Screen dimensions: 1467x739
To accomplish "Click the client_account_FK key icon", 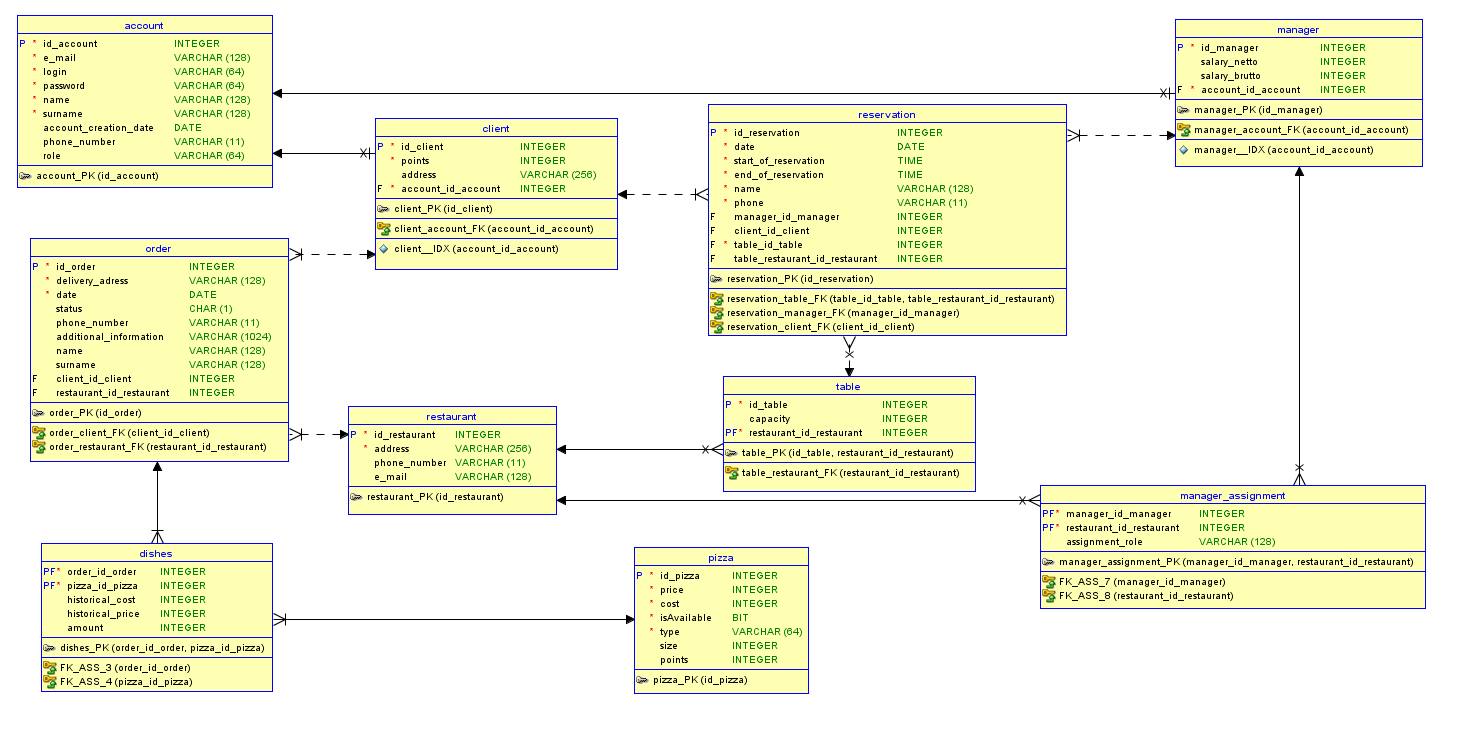I will [384, 229].
